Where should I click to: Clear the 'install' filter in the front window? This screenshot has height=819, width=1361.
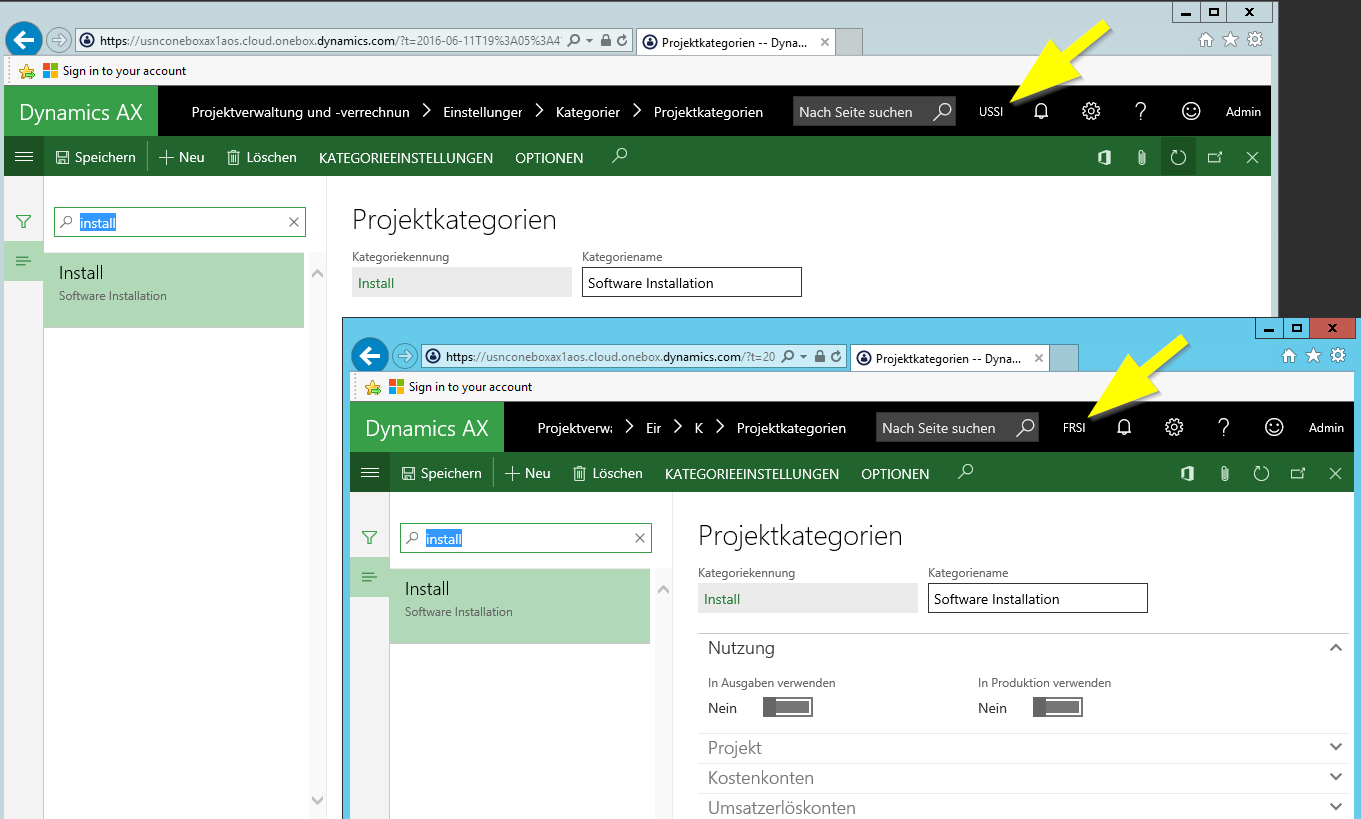coord(640,538)
